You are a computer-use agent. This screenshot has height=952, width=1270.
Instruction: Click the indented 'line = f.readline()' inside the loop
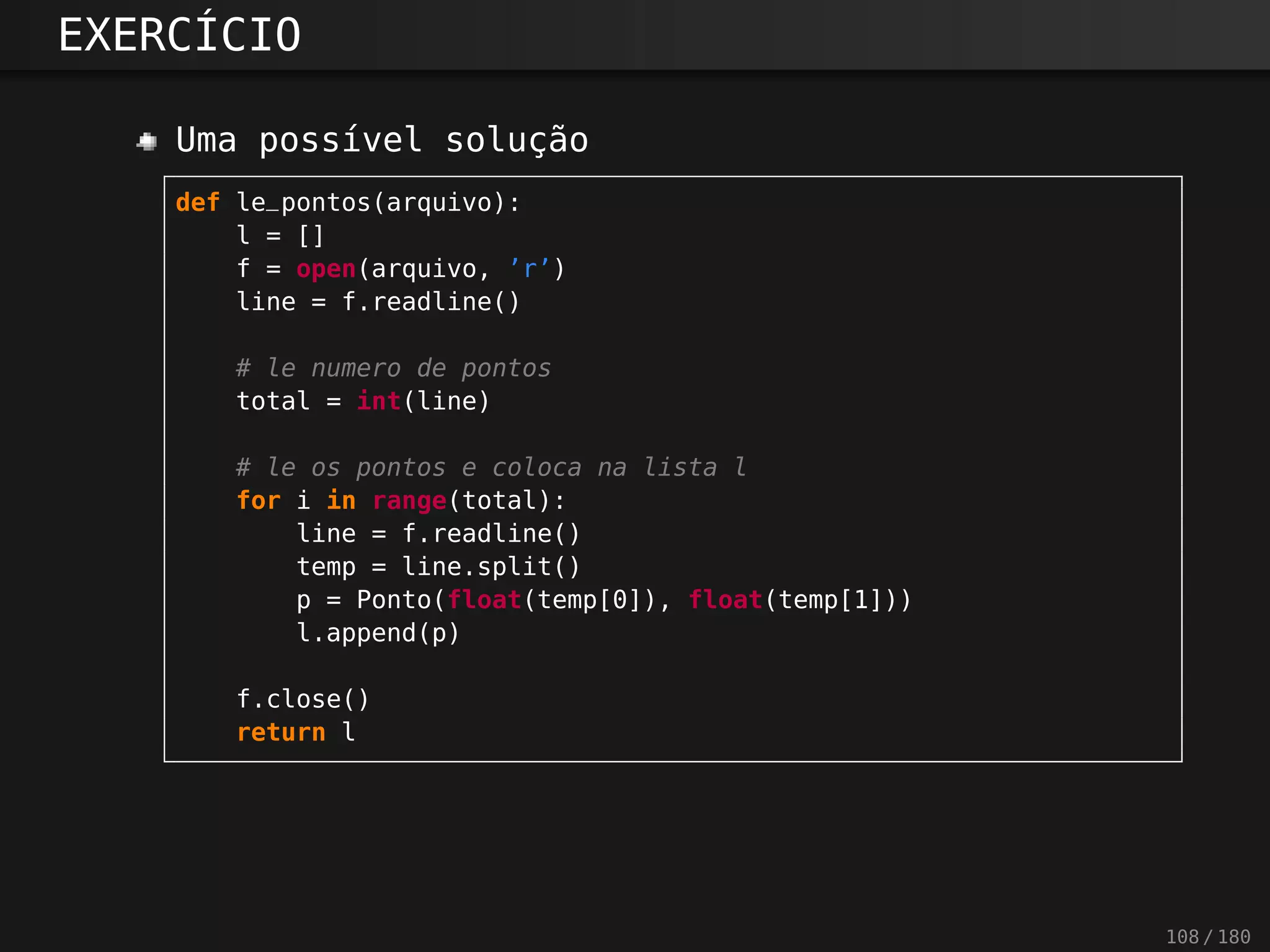point(438,534)
